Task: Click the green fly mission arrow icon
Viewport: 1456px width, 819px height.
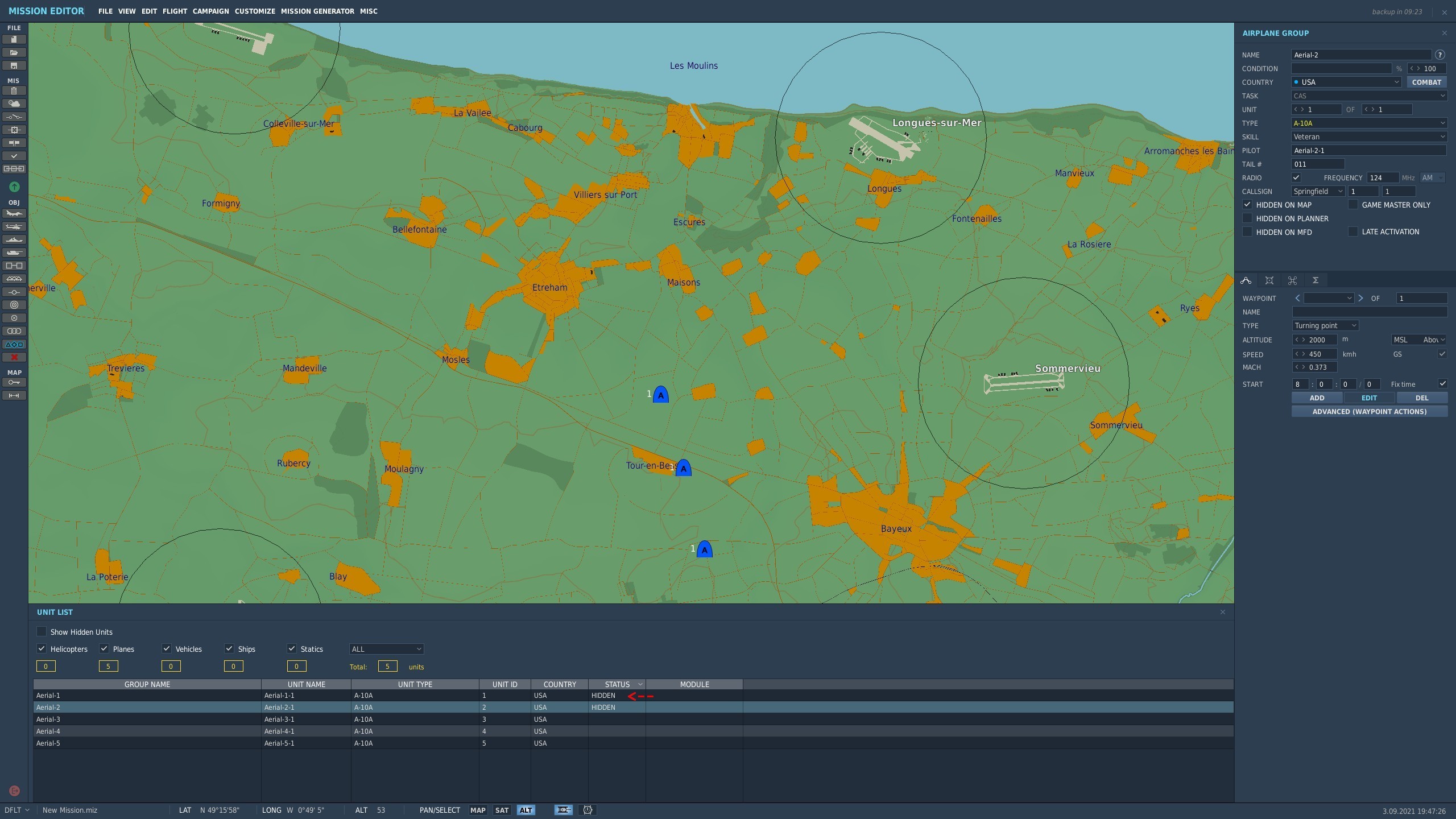Action: pos(14,187)
